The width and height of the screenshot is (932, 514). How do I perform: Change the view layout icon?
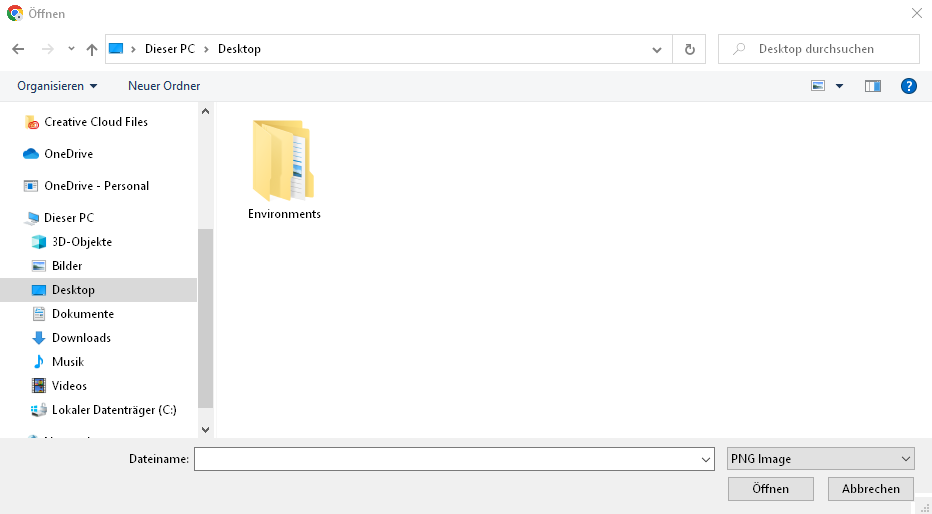(x=818, y=86)
